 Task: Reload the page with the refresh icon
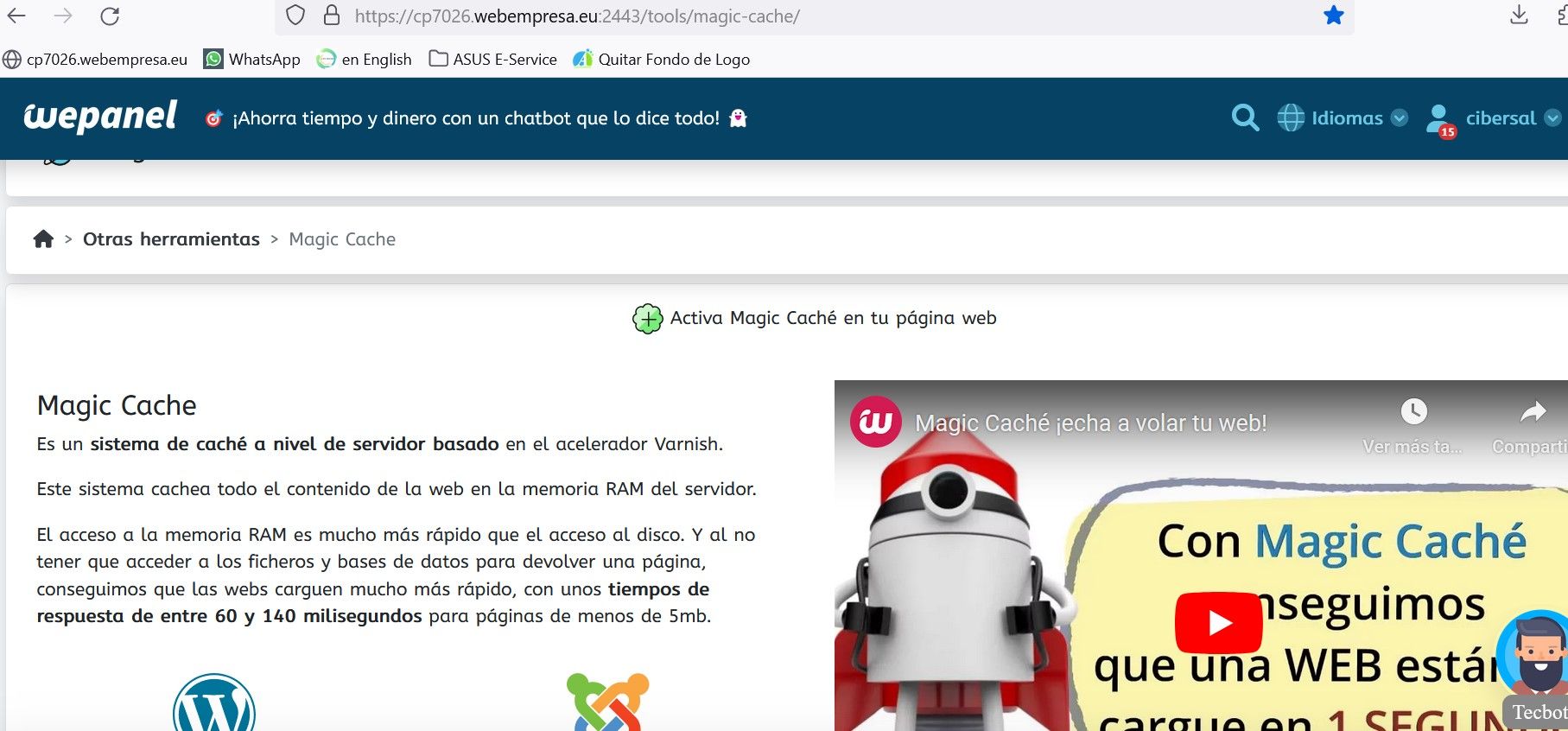tap(110, 16)
